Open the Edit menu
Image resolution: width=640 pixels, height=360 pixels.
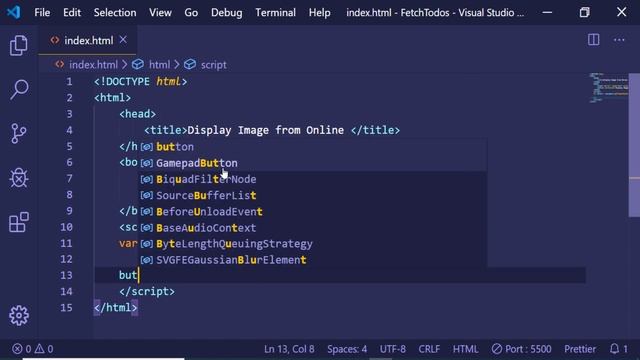click(72, 13)
